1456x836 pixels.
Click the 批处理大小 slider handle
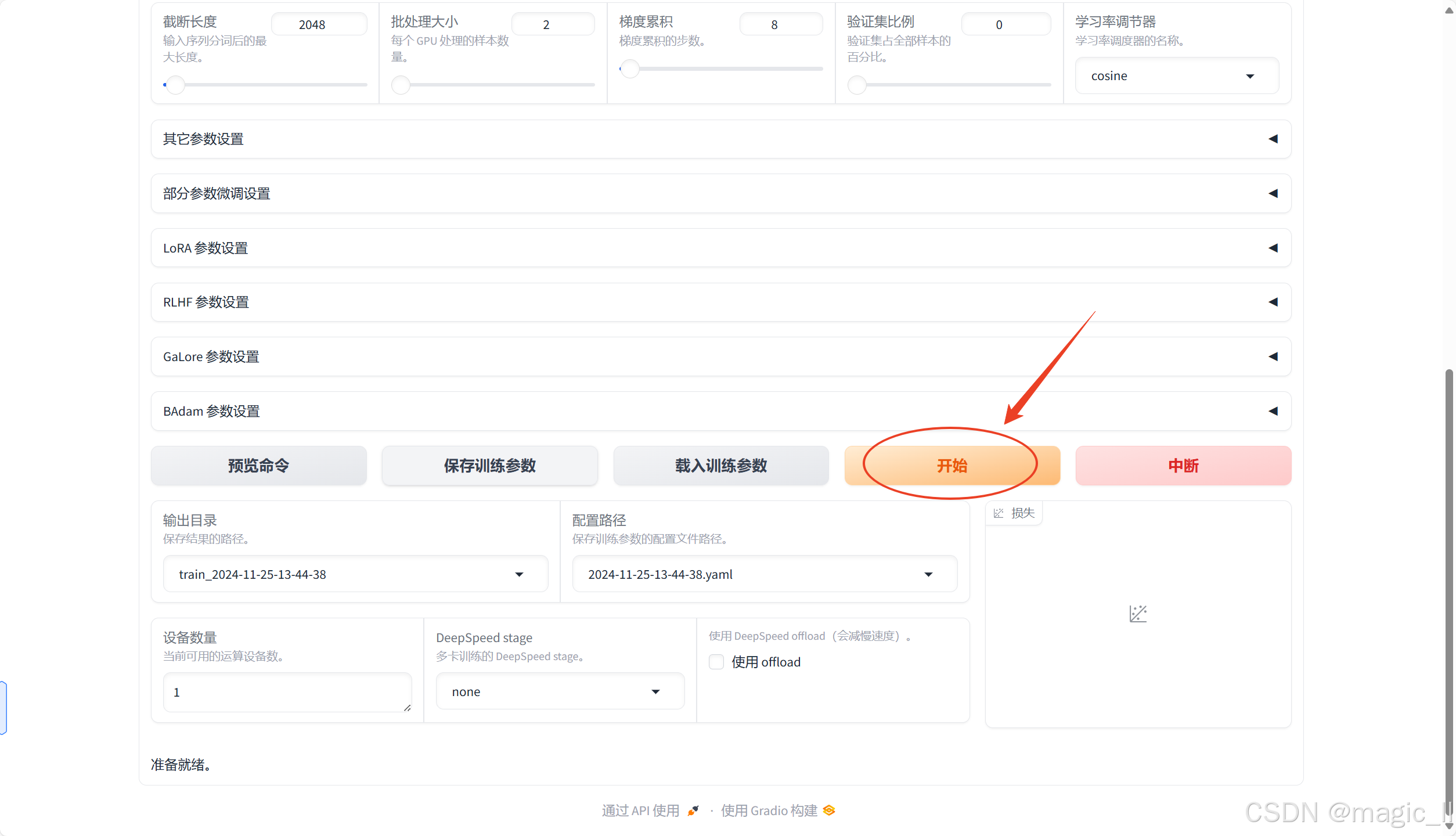point(401,85)
